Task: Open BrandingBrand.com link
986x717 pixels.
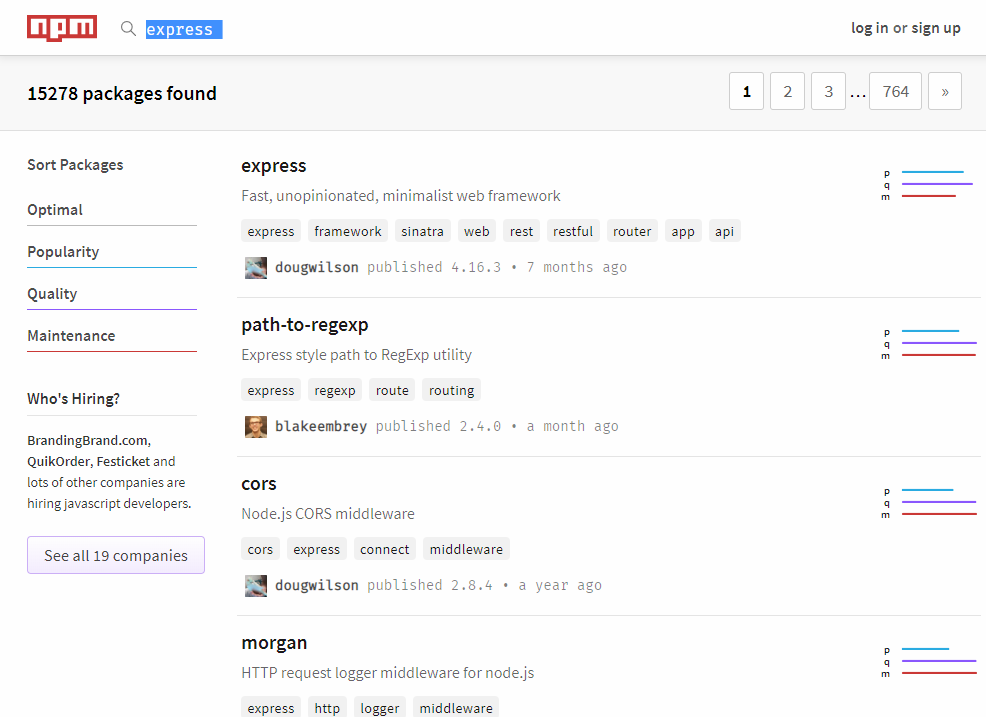Action: pyautogui.click(x=89, y=440)
